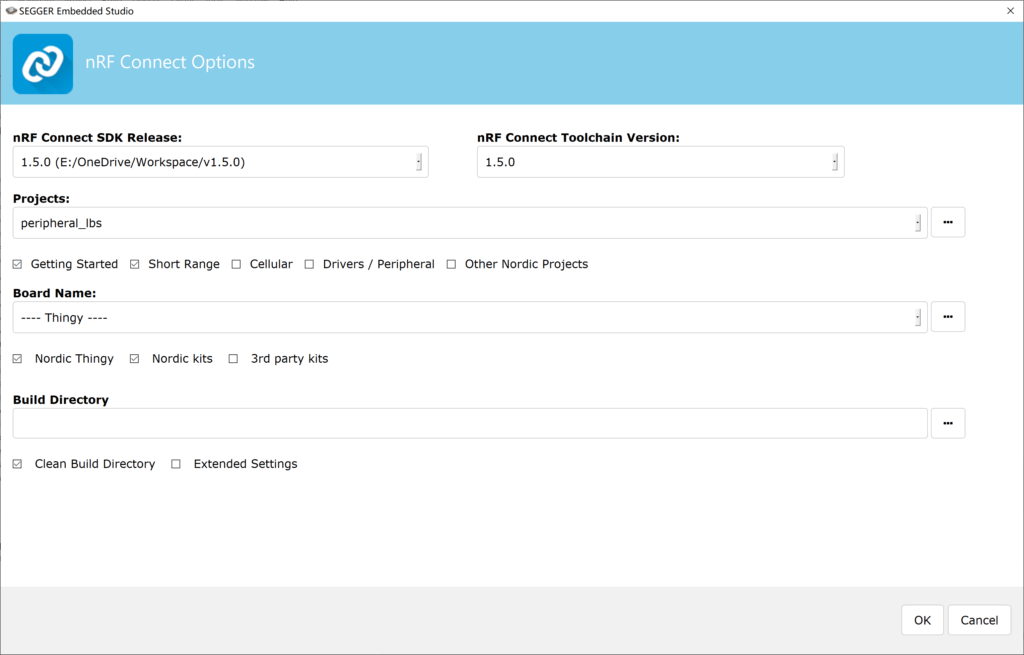Click inside the Build Directory text field

(x=470, y=423)
